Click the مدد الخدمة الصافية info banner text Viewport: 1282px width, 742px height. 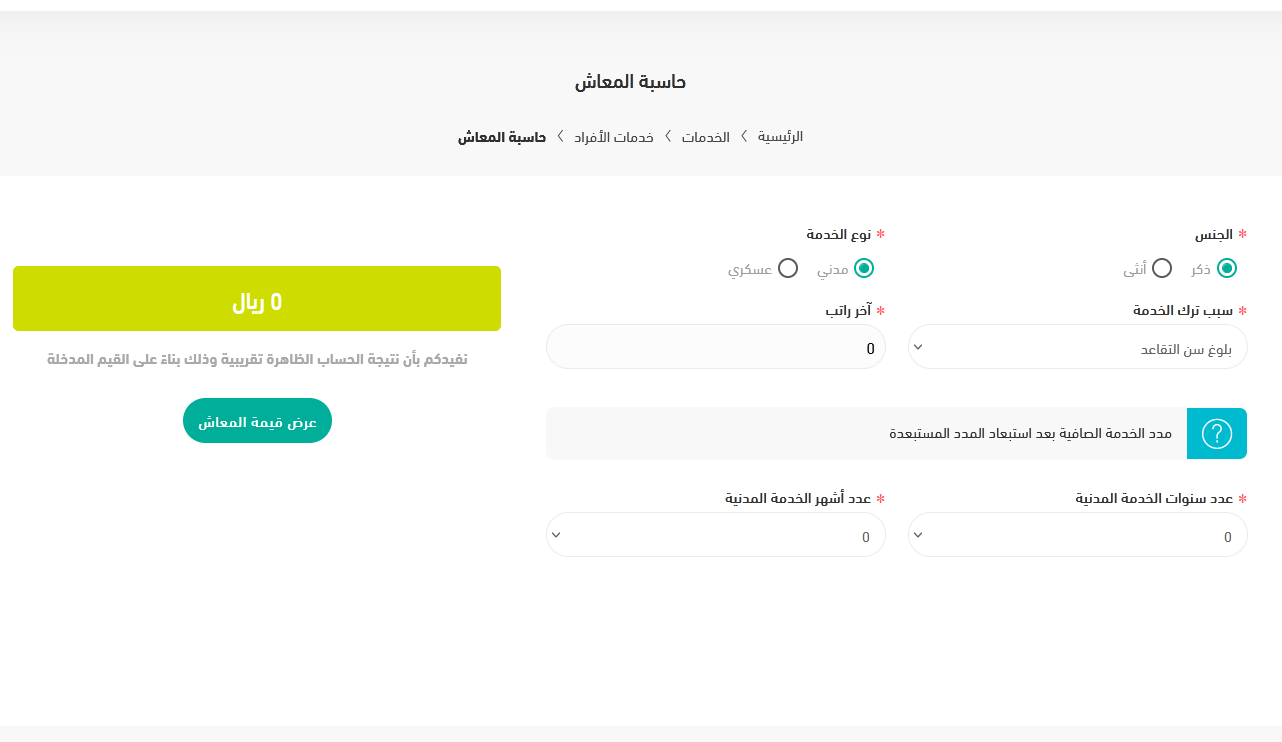coord(1031,434)
